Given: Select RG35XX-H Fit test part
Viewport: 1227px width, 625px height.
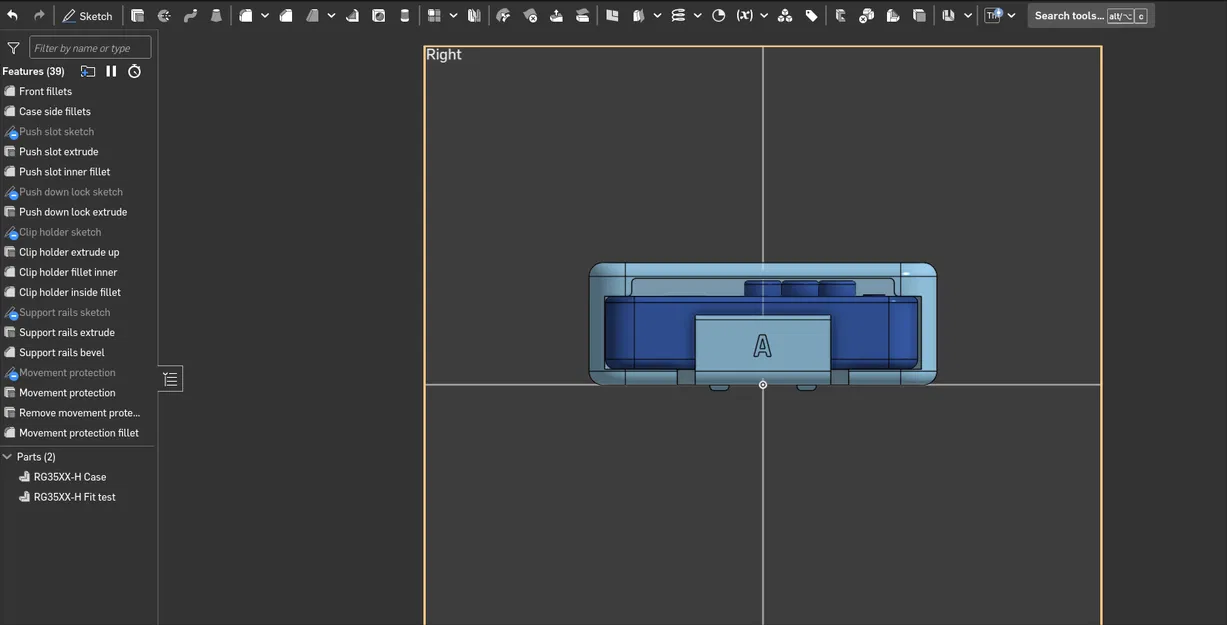Looking at the screenshot, I should [74, 497].
